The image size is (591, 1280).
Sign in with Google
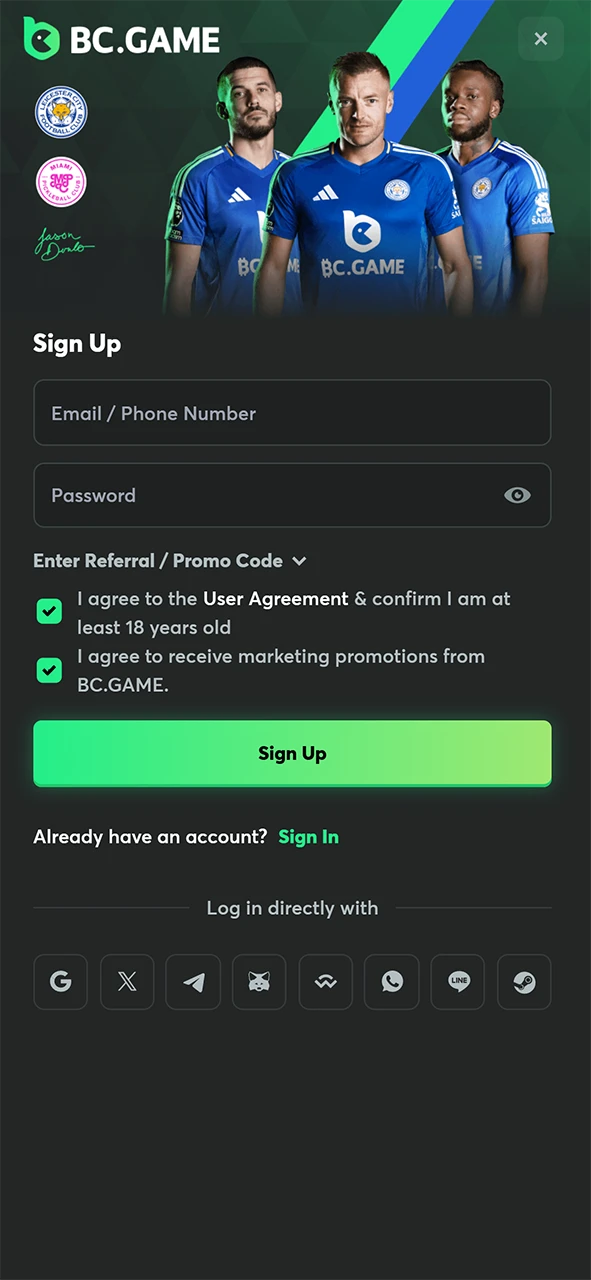click(60, 982)
